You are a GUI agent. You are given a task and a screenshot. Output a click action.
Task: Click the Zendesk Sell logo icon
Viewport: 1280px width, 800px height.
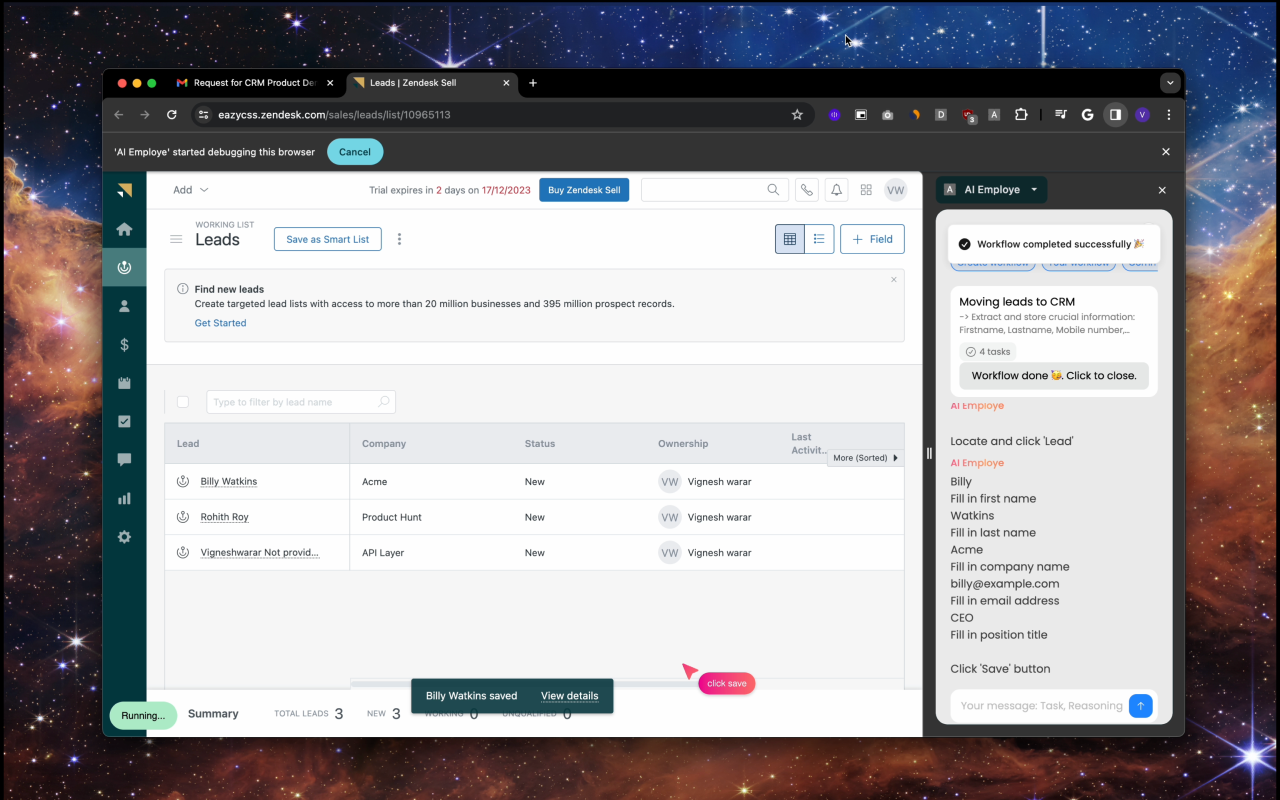pos(124,190)
